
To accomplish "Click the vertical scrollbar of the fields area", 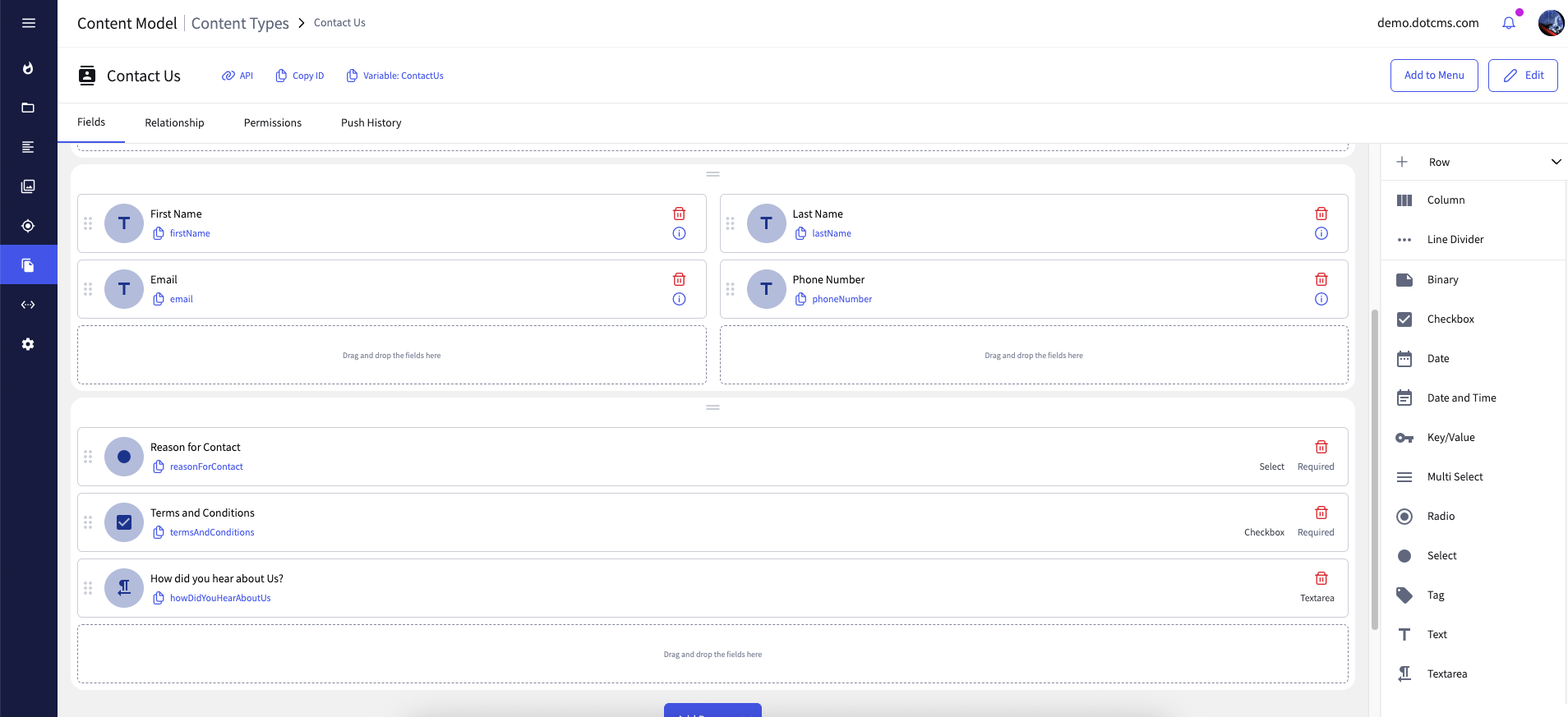I will 1374,468.
